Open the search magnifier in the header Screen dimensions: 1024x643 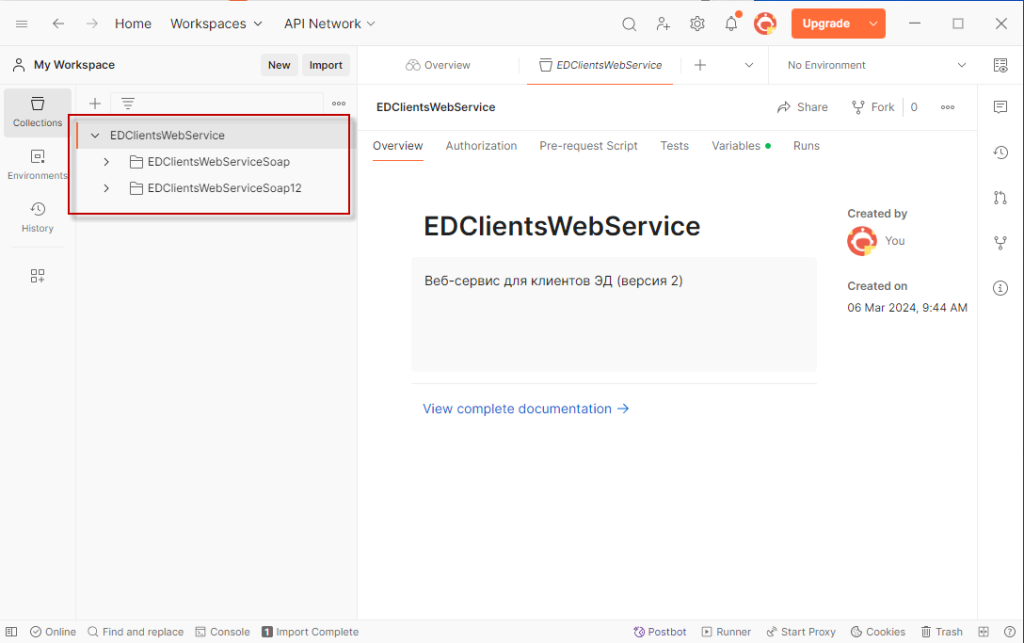629,24
